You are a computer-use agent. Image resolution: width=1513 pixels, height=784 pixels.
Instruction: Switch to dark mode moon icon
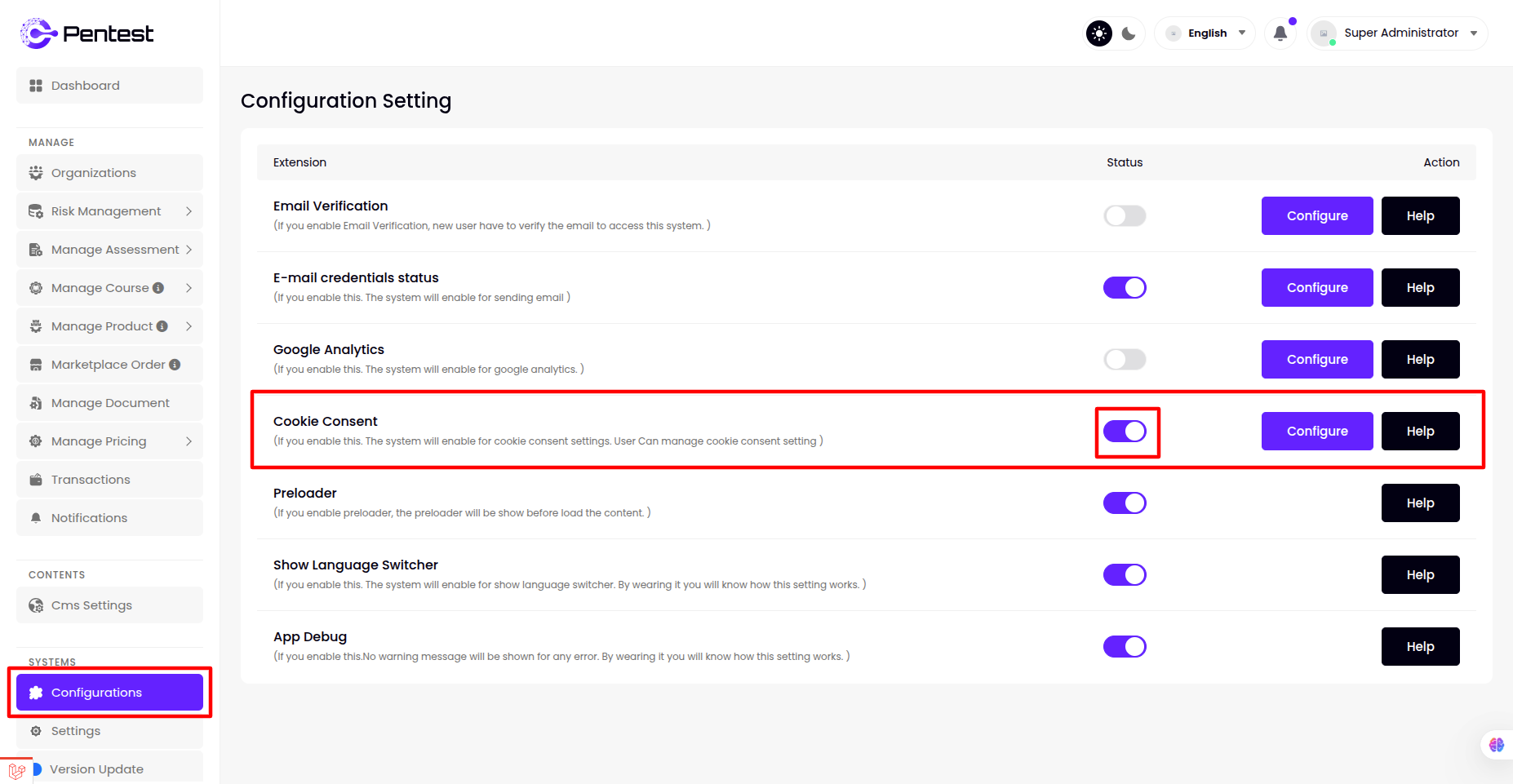1129,33
